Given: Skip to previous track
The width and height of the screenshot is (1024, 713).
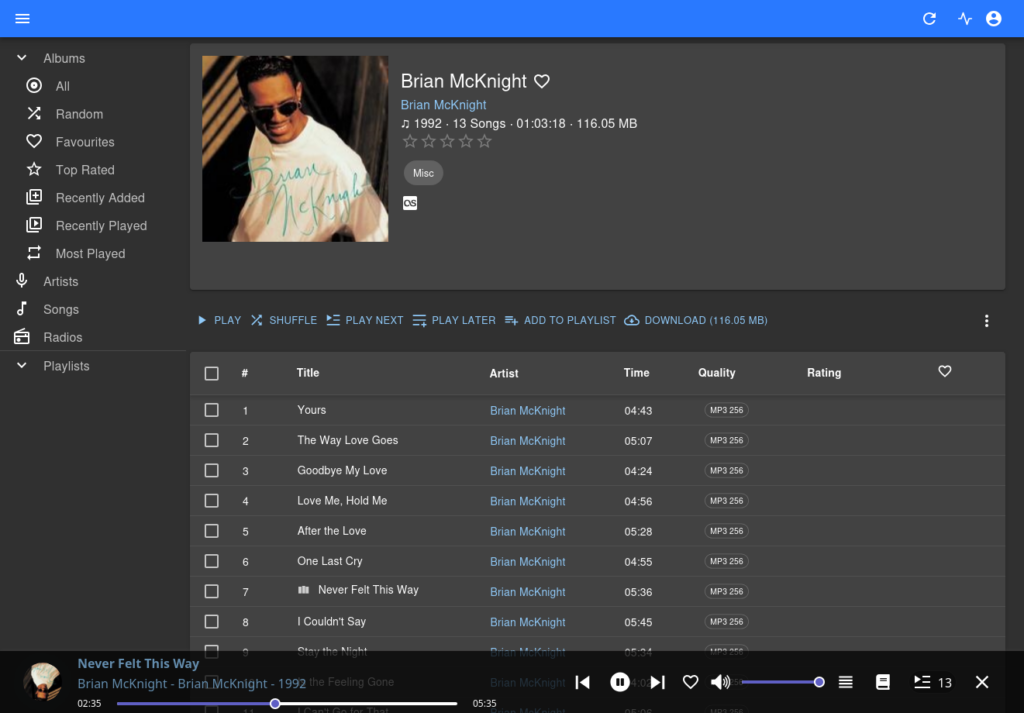Looking at the screenshot, I should [583, 682].
